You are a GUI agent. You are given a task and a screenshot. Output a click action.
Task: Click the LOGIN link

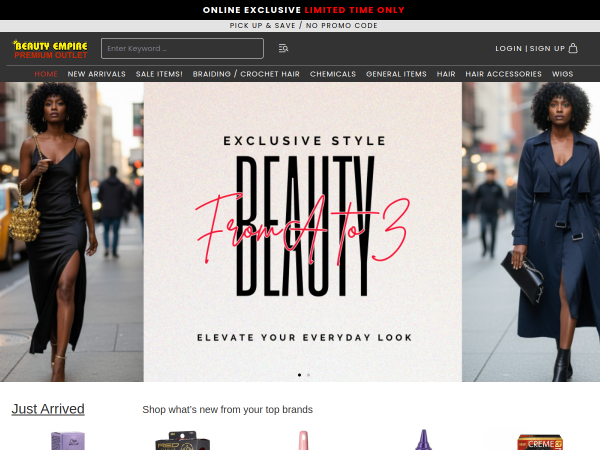coord(509,49)
